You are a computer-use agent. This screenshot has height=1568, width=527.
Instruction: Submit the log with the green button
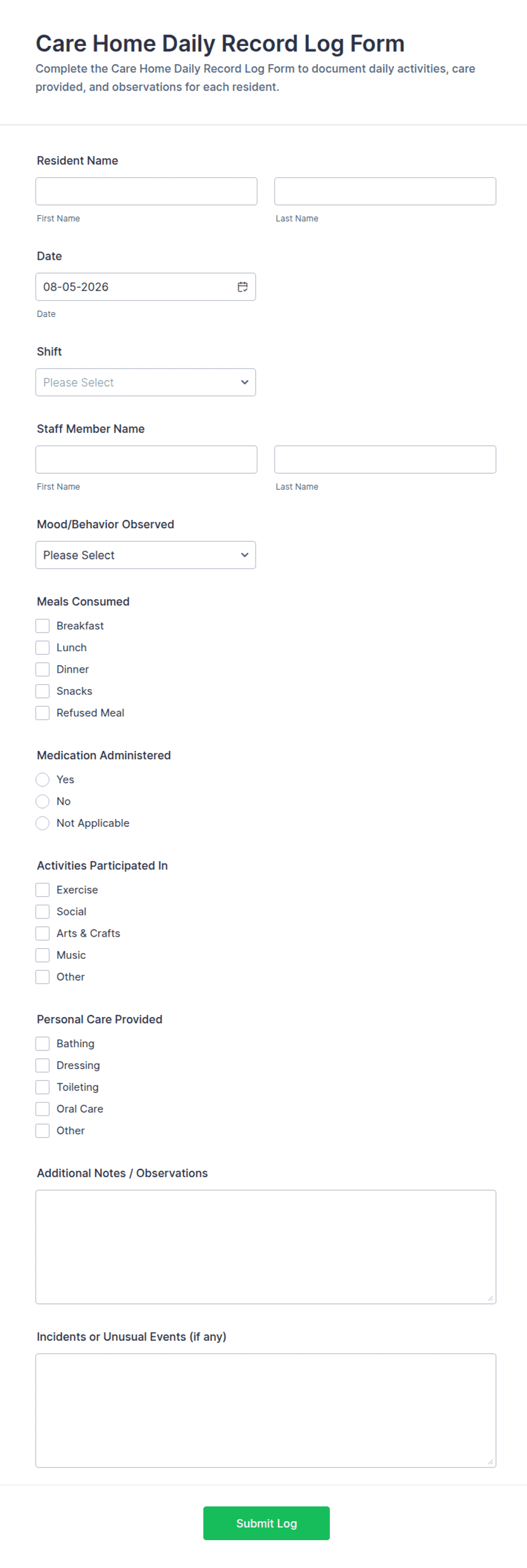pyautogui.click(x=266, y=1523)
